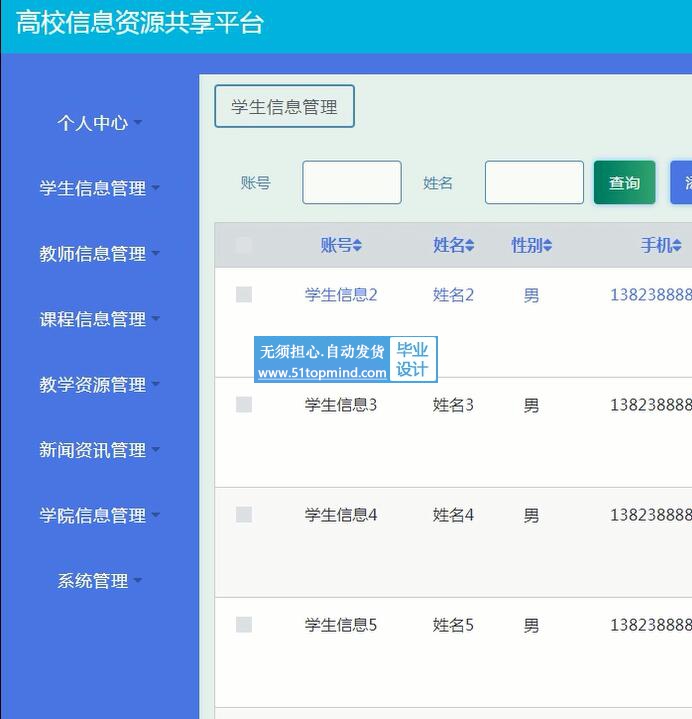Open 教学资源管理 in the sidebar
This screenshot has height=719, width=692.
pos(99,385)
